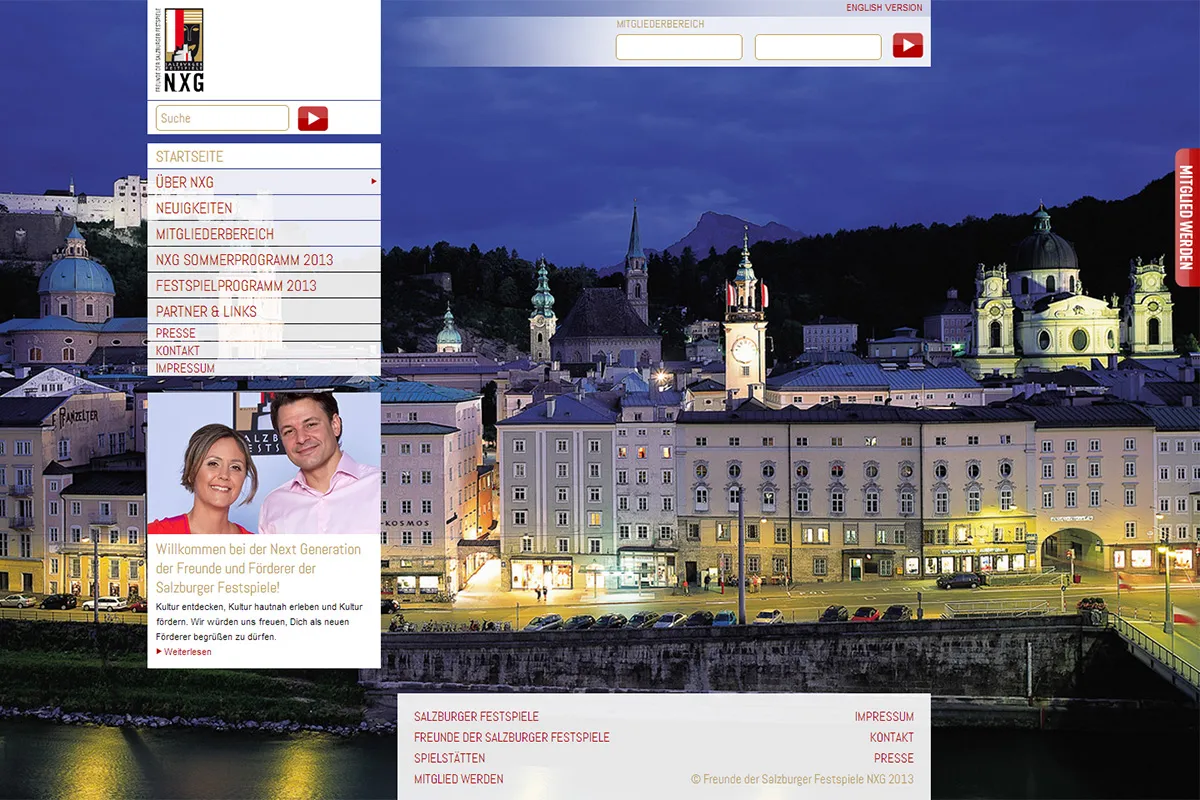Open Mitgliederbereich in the sidebar menu
Image resolution: width=1200 pixels, height=800 pixels.
point(264,234)
